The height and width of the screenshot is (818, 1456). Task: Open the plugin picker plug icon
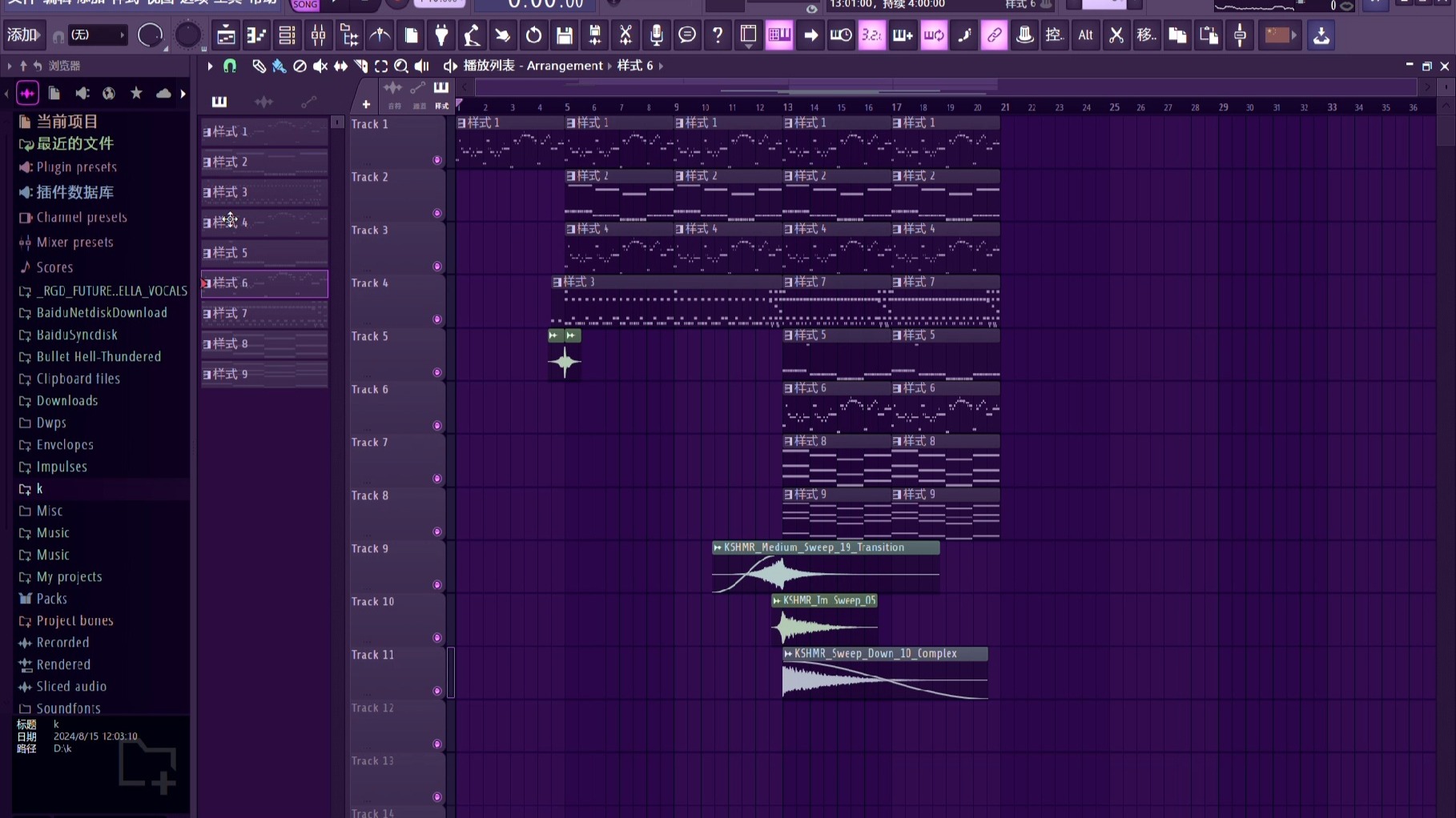[x=441, y=35]
